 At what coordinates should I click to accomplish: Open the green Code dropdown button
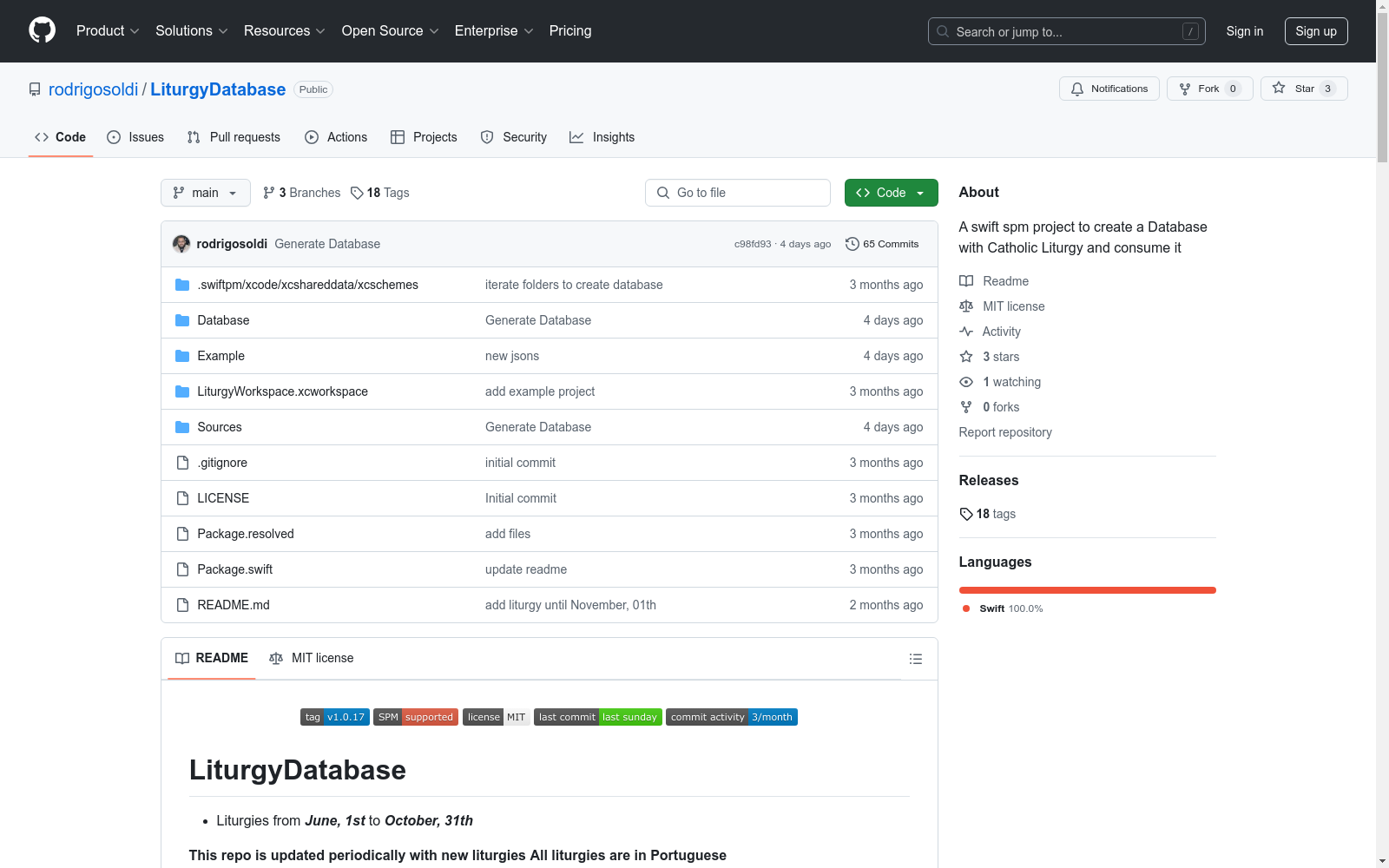click(x=891, y=193)
